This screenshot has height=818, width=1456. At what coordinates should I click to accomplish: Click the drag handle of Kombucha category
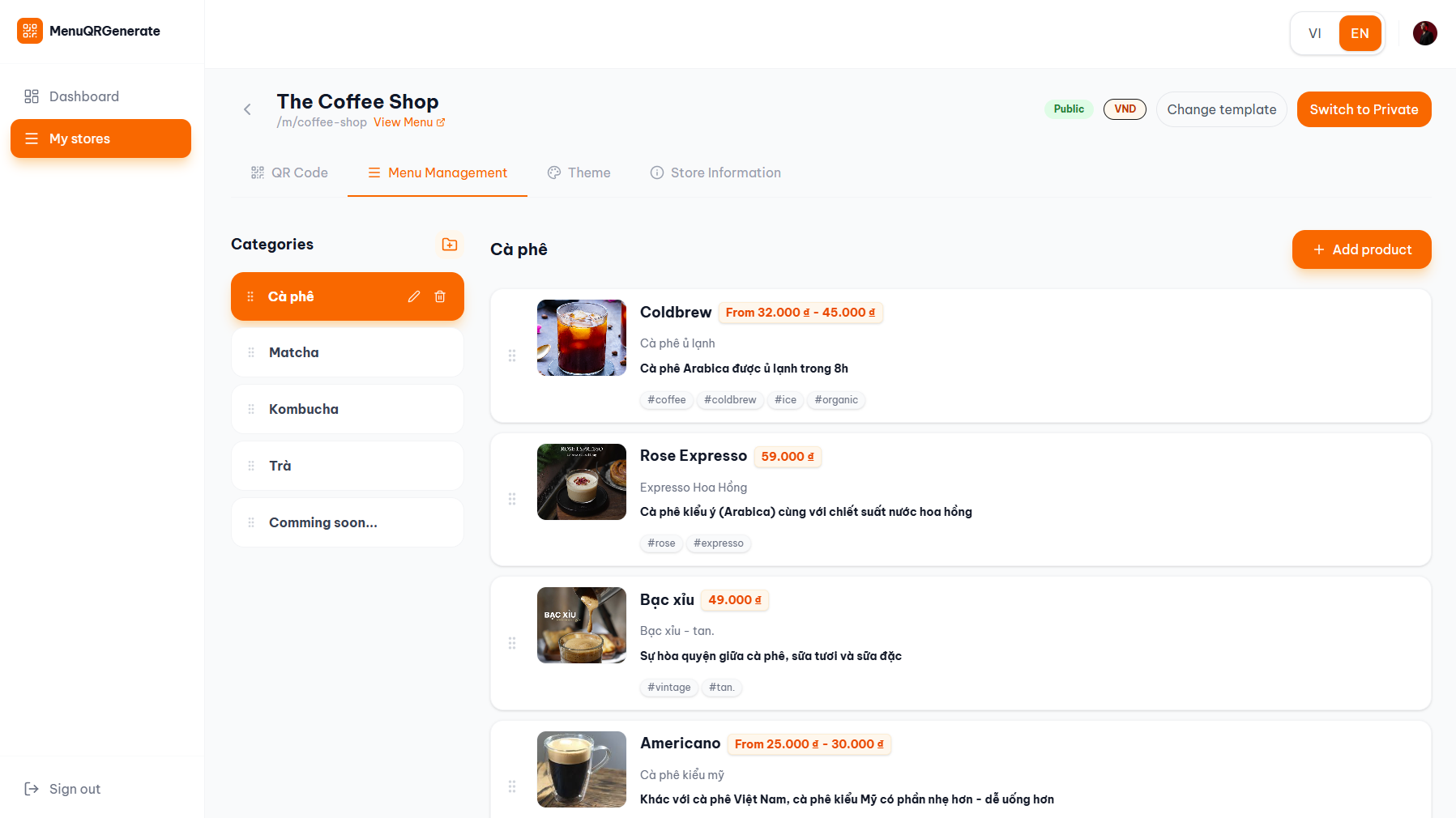[x=251, y=409]
